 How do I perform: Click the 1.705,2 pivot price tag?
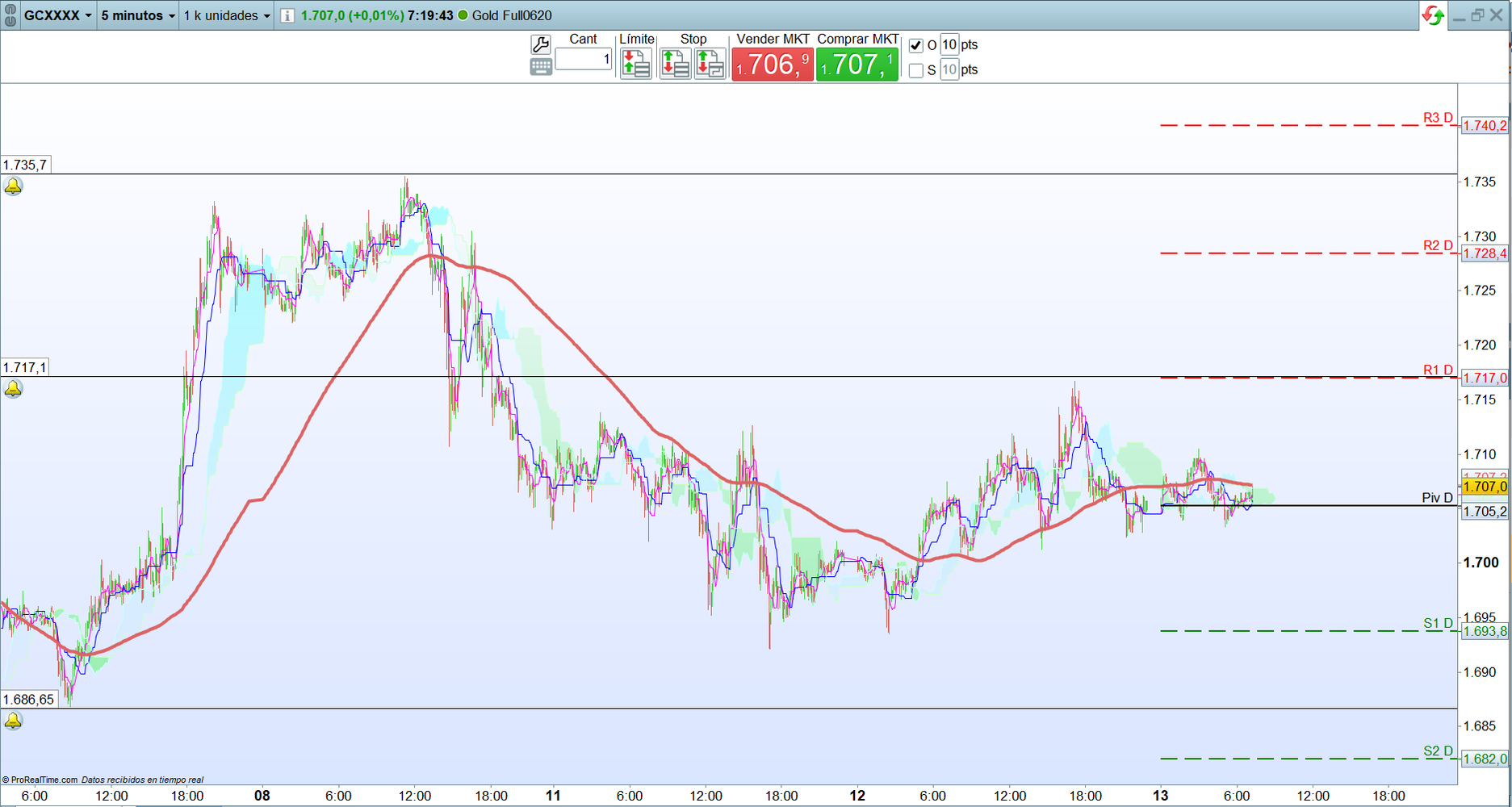[x=1485, y=512]
